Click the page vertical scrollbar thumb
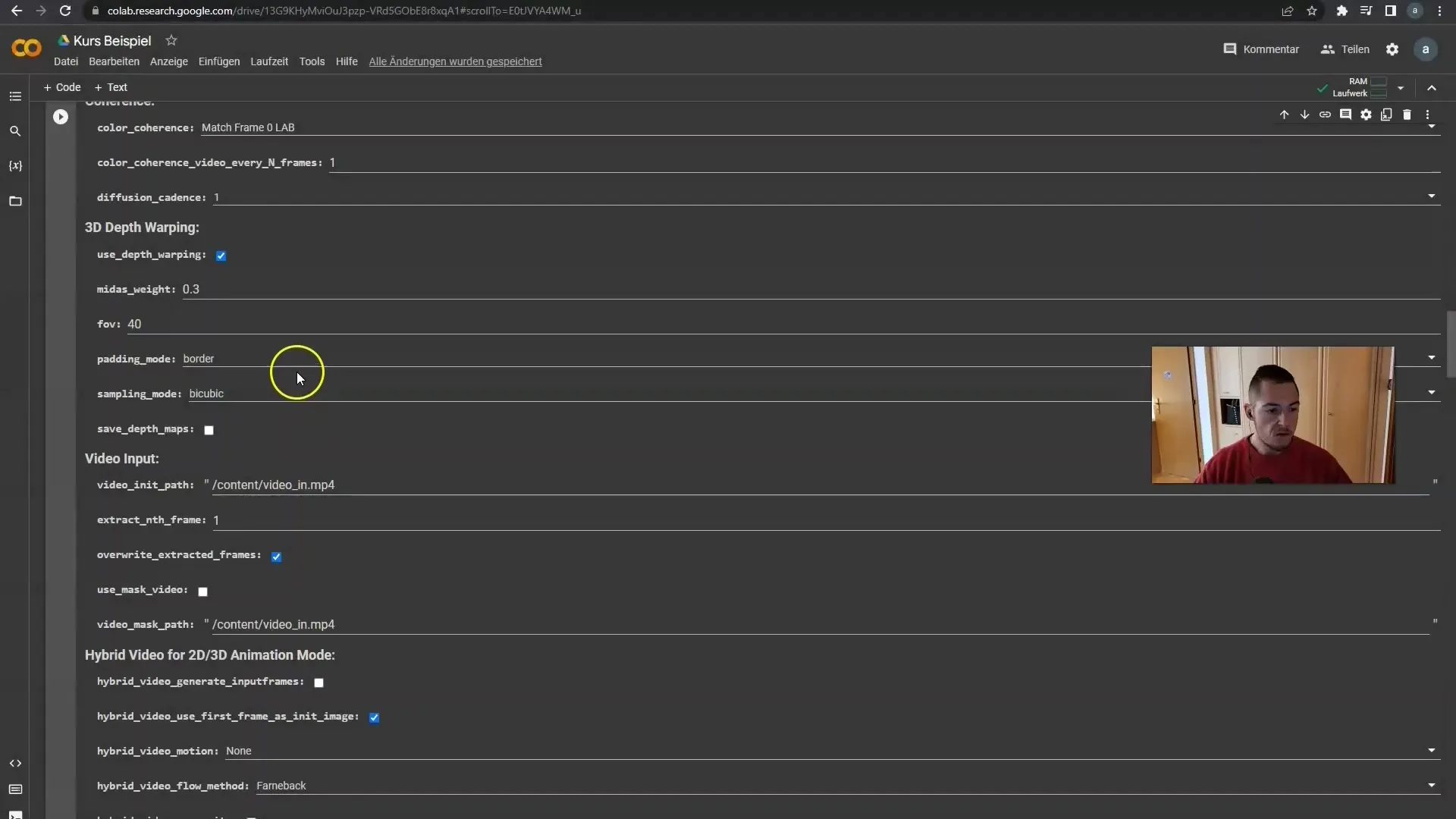Image resolution: width=1456 pixels, height=819 pixels. coord(1451,344)
